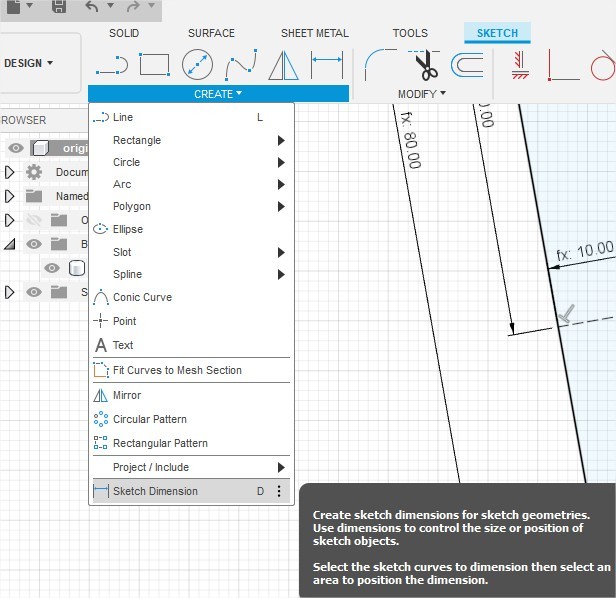Click the Named Views folder icon
This screenshot has height=598, width=616.
click(x=34, y=196)
